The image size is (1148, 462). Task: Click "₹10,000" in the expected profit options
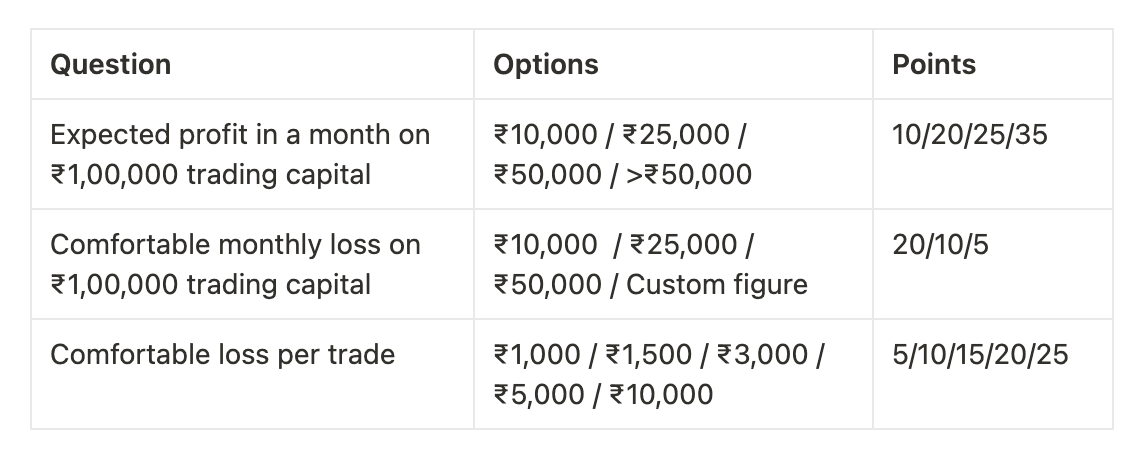click(546, 135)
